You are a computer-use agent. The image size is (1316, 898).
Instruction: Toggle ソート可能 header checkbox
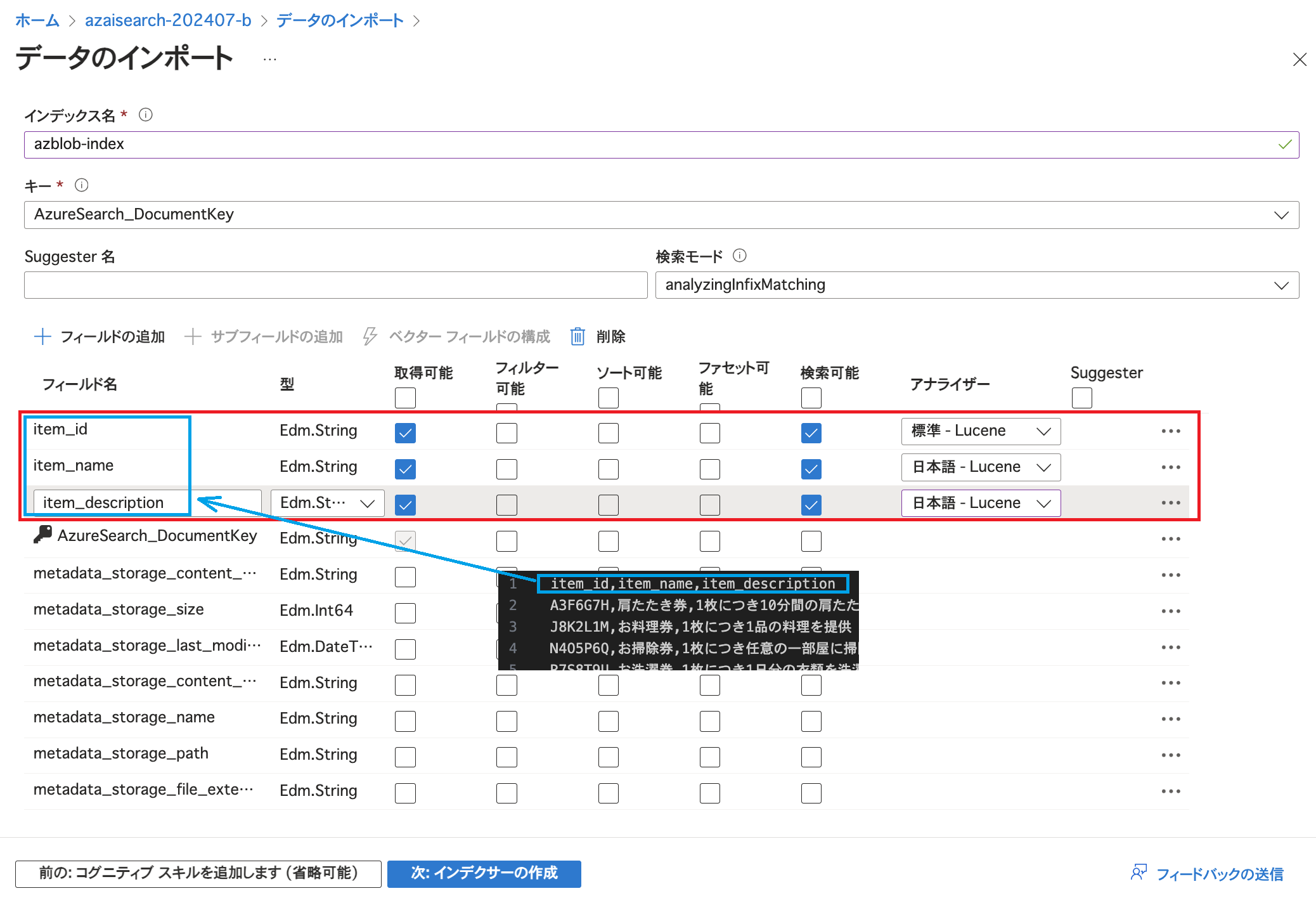(608, 398)
